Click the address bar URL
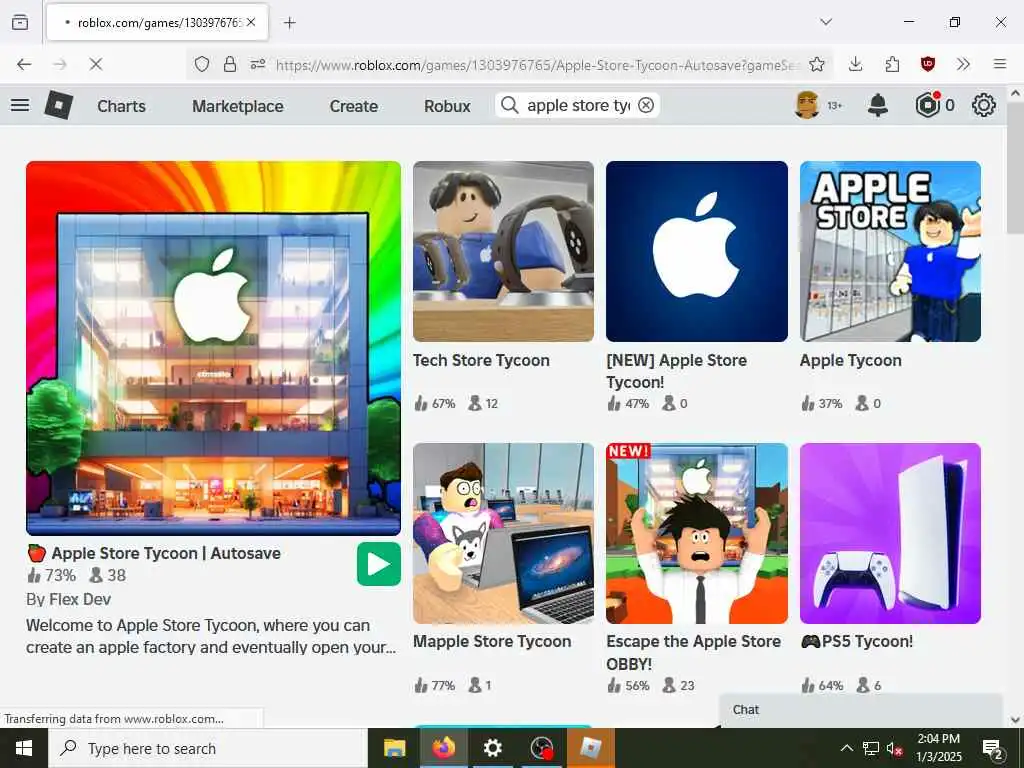 537,65
